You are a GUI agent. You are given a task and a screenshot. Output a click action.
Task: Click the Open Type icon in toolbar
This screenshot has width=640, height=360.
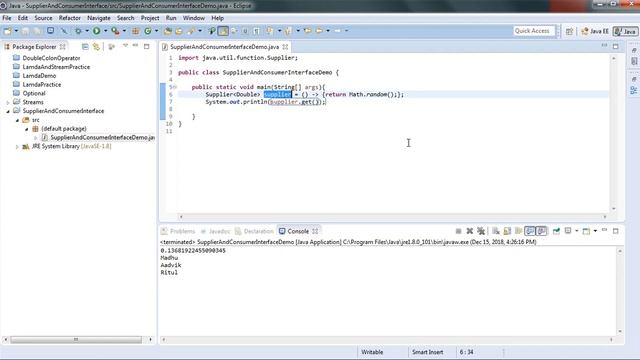pos(168,31)
